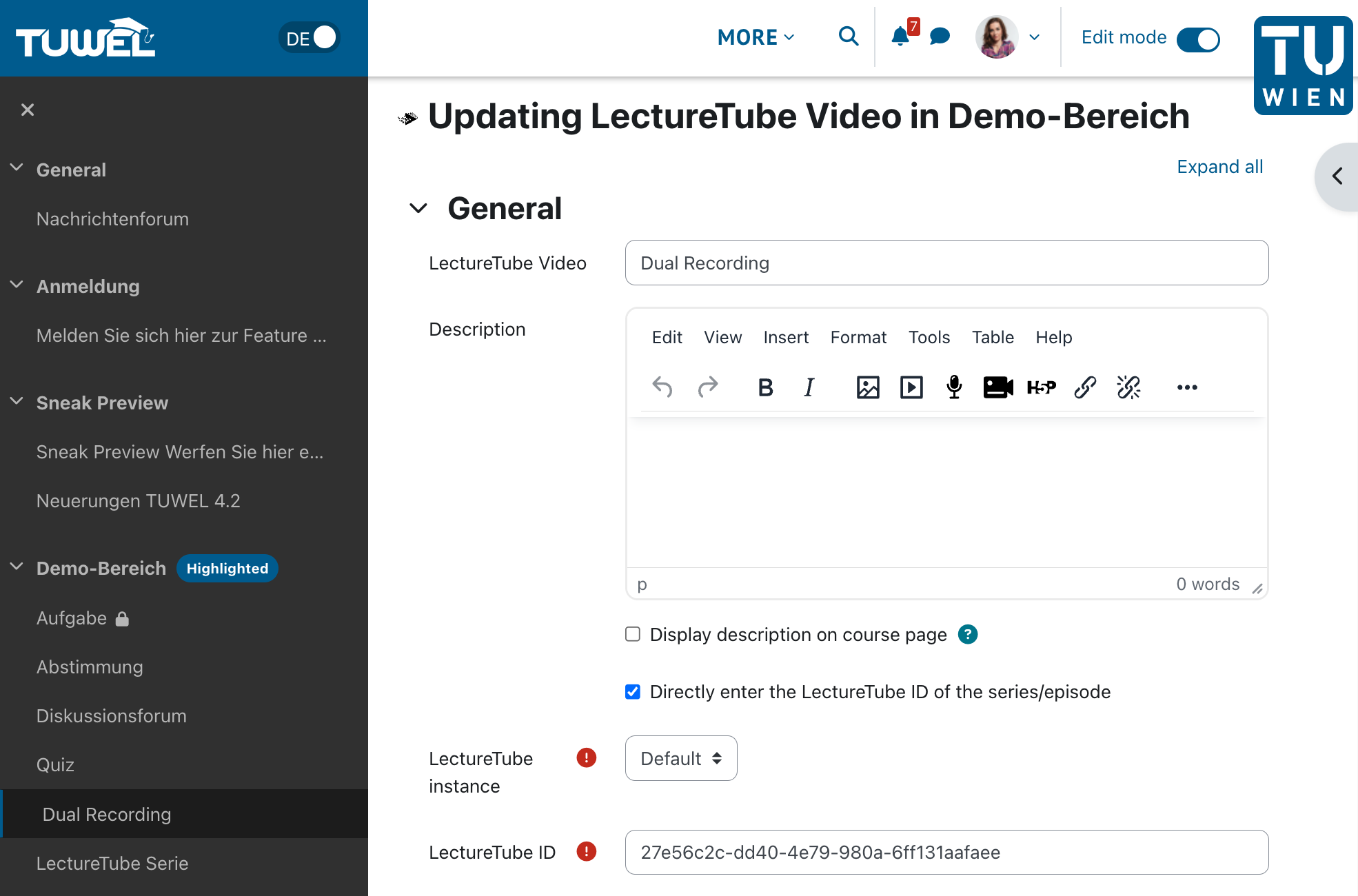Close the course index sidebar
This screenshot has width=1358, height=896.
[x=28, y=110]
